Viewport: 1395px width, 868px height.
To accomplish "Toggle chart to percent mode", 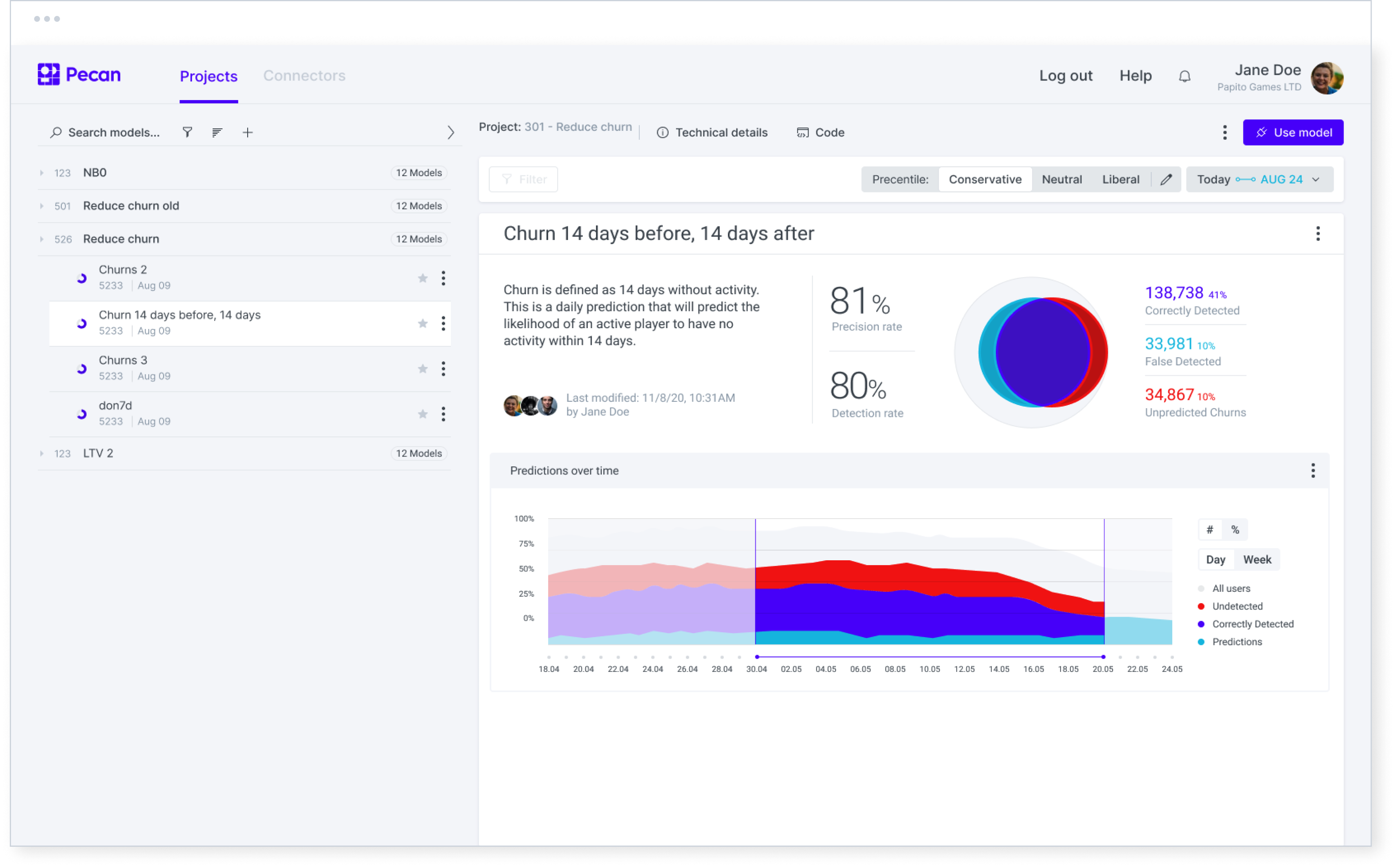I will (1235, 530).
